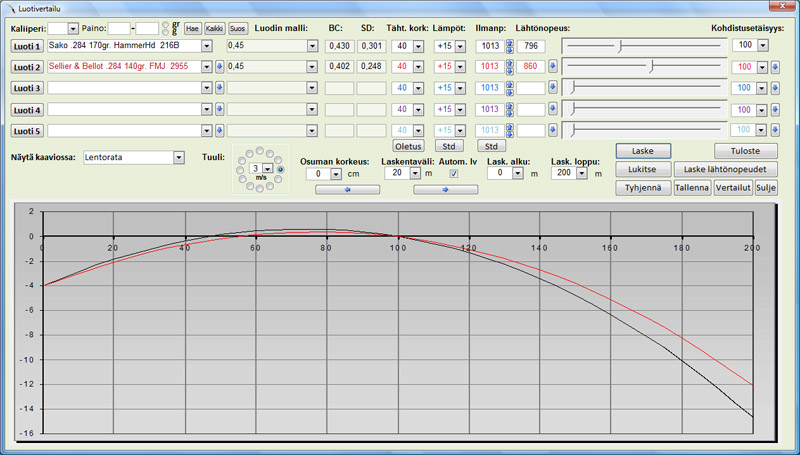The width and height of the screenshot is (800, 455).
Task: Increase Luoti 4 Ilmanp pressure with up spinner
Action: tap(509, 106)
